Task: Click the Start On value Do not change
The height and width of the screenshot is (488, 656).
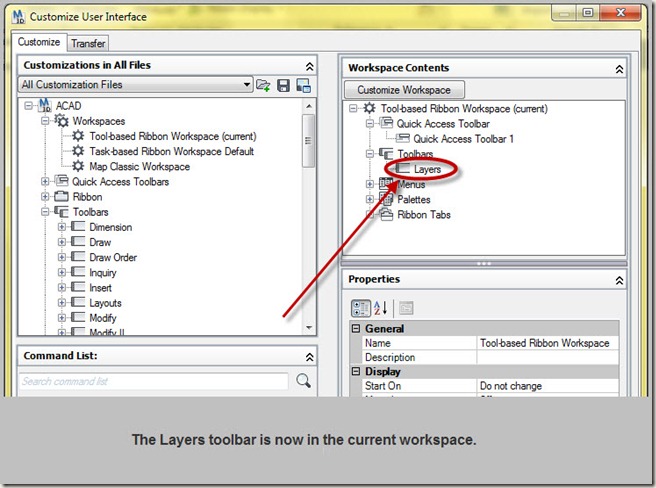Action: point(547,386)
